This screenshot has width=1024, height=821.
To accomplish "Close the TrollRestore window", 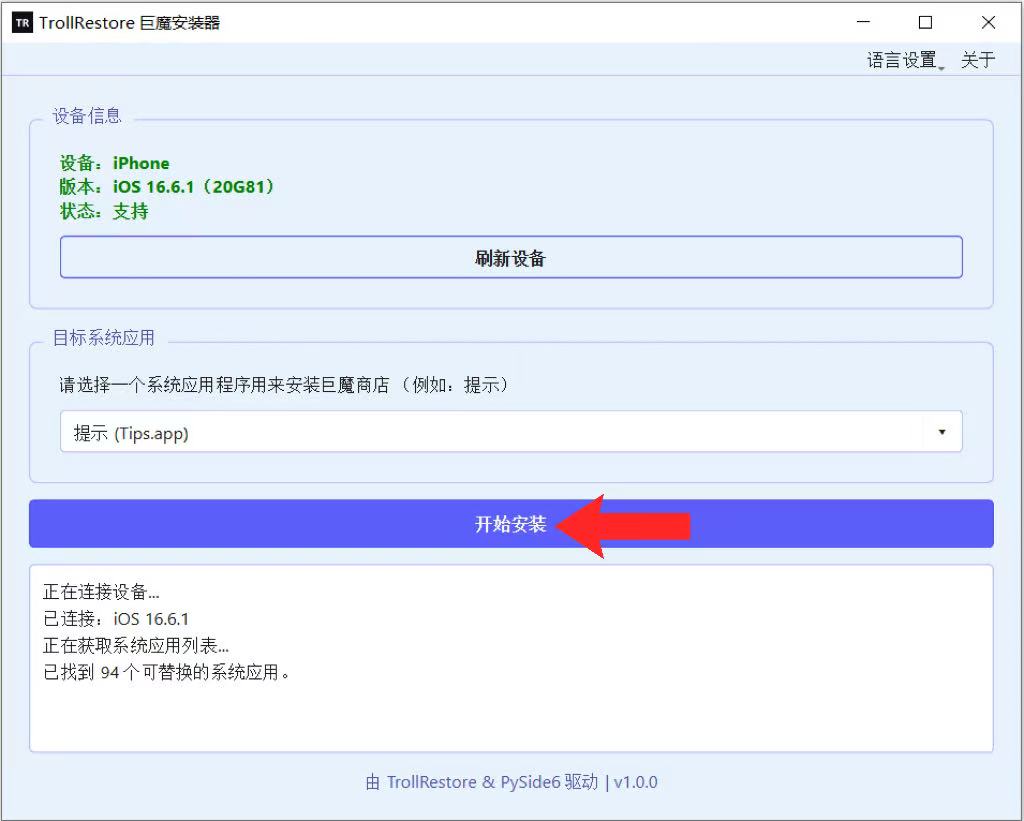I will point(988,22).
